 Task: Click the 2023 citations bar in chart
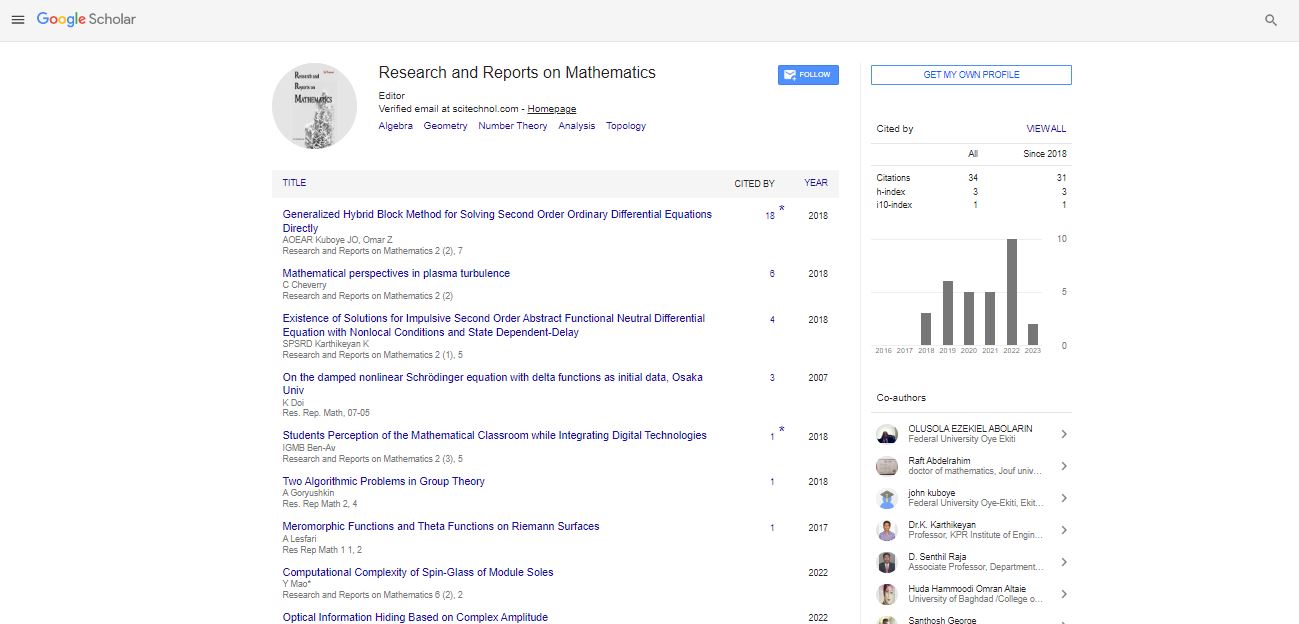[1033, 334]
